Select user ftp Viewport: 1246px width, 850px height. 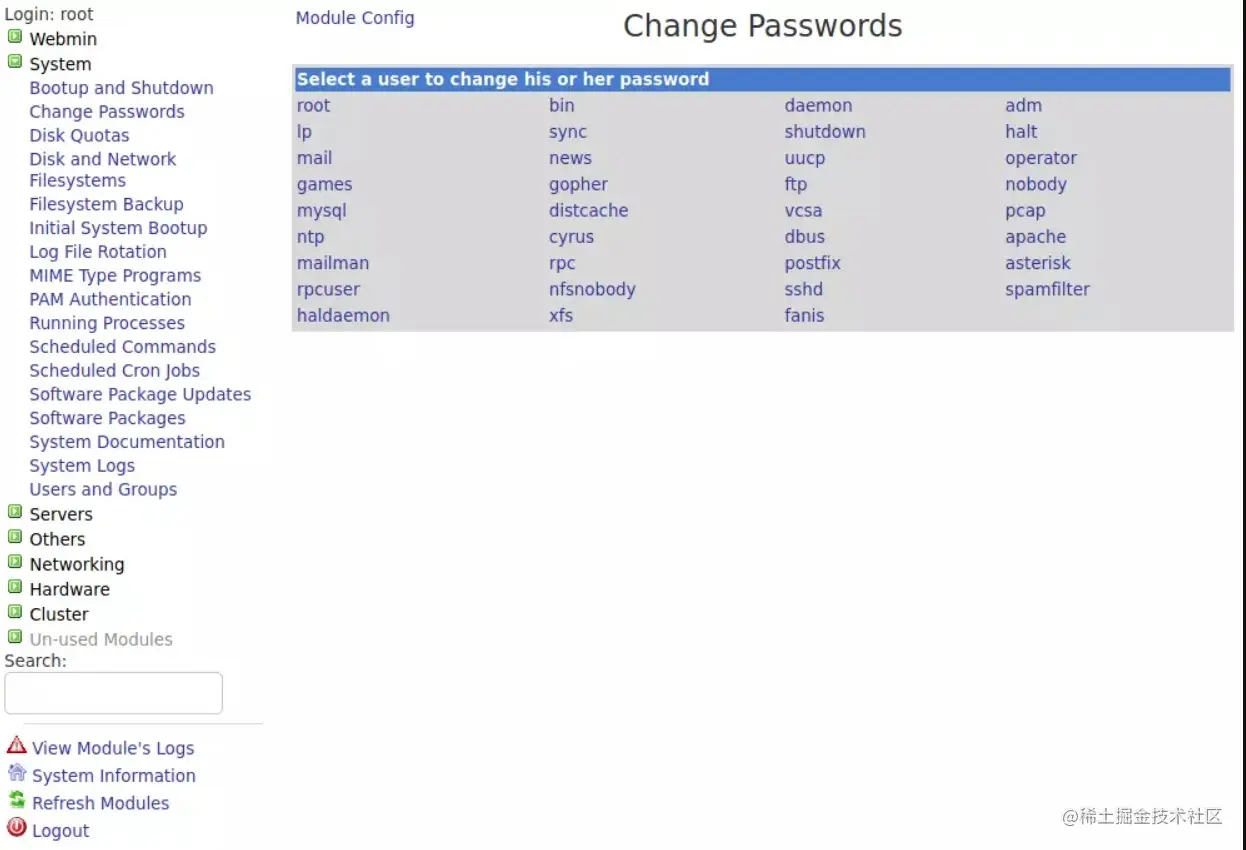point(796,184)
